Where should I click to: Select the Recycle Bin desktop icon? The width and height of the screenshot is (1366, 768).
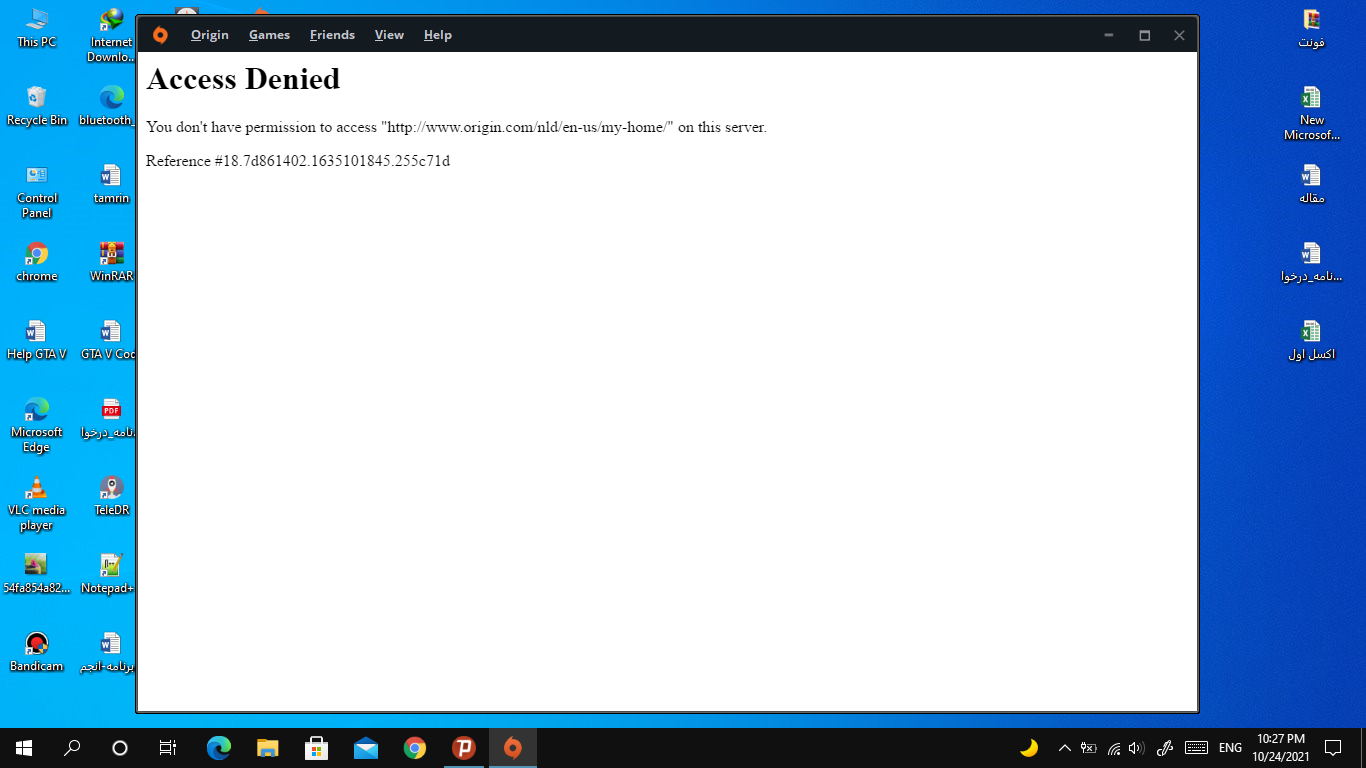coord(37,105)
